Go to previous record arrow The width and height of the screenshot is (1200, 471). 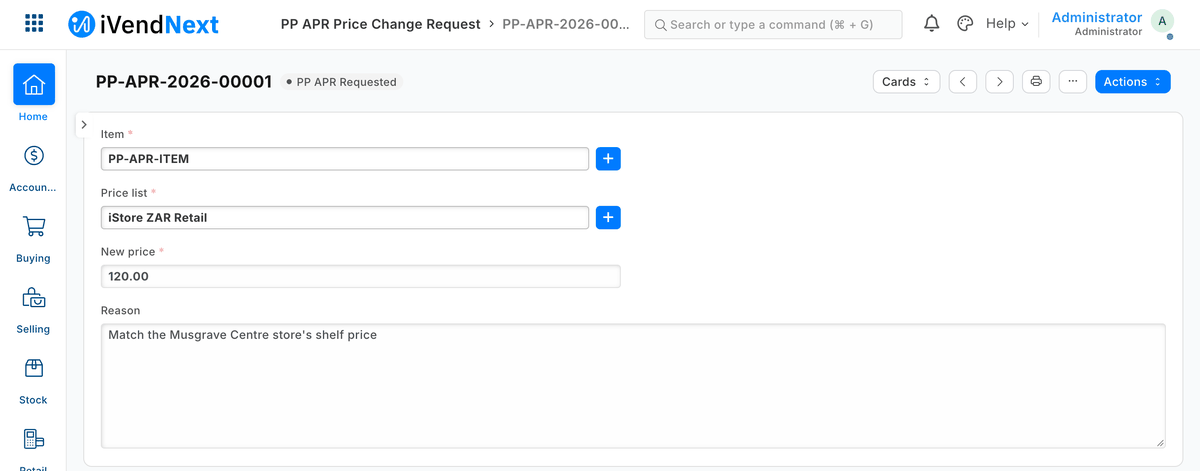962,82
